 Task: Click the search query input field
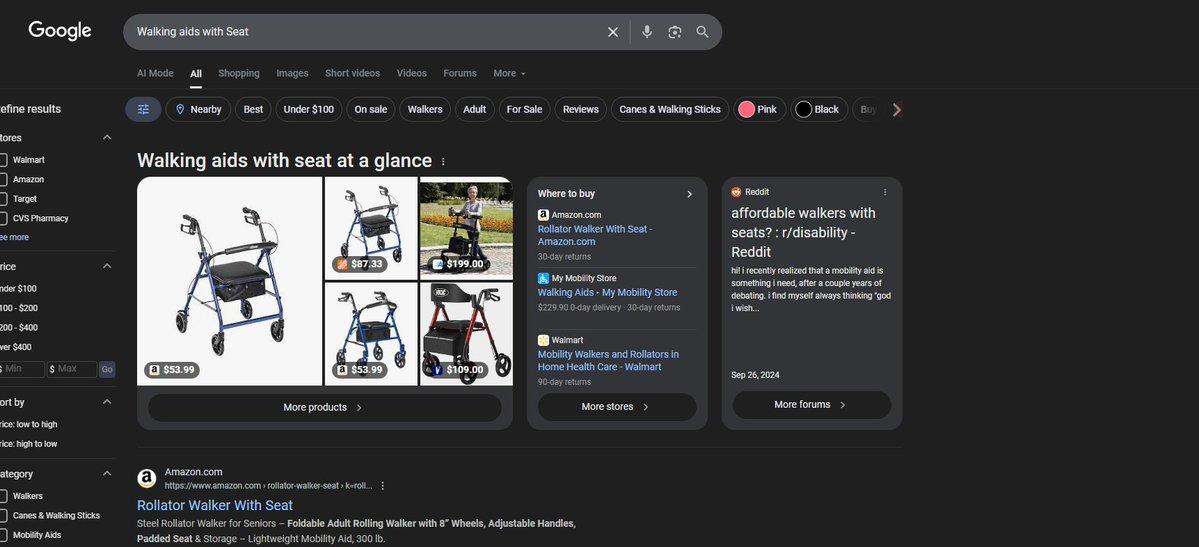pos(367,32)
